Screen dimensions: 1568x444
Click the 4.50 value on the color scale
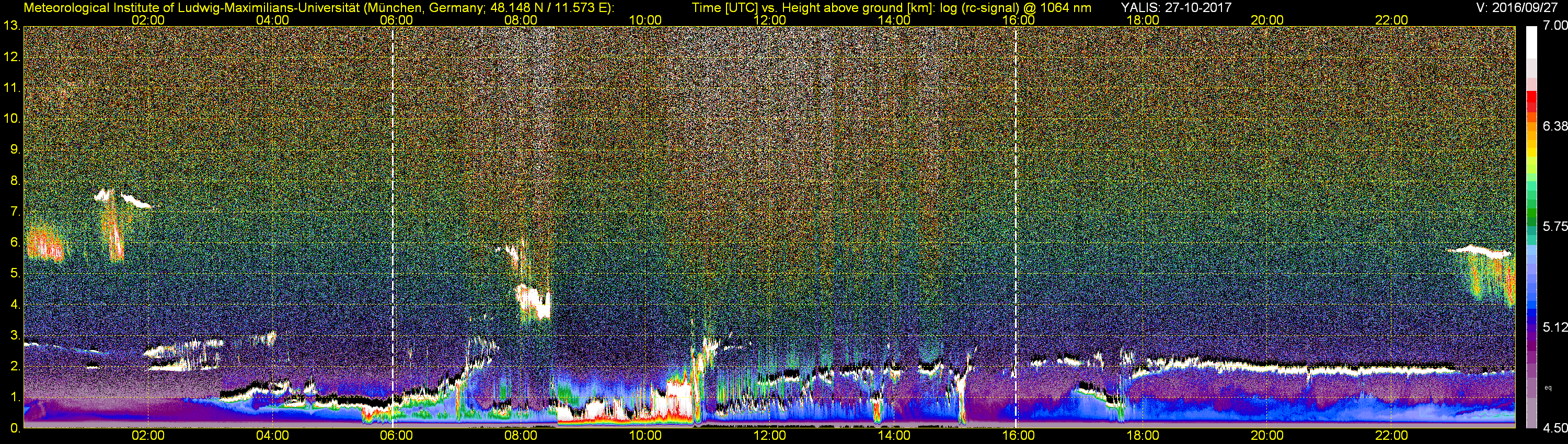(1554, 428)
